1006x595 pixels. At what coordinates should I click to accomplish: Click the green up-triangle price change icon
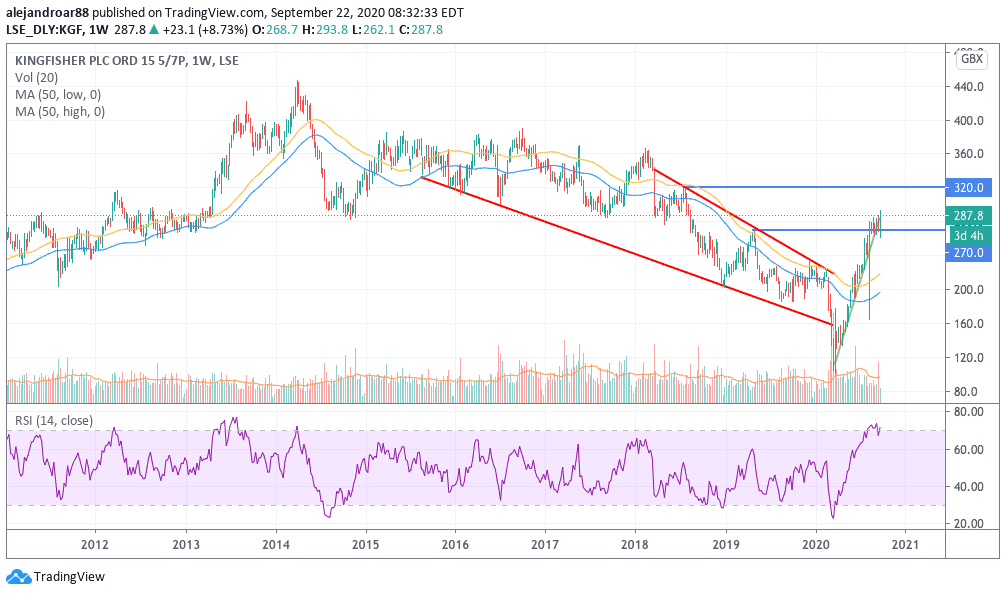(x=154, y=30)
